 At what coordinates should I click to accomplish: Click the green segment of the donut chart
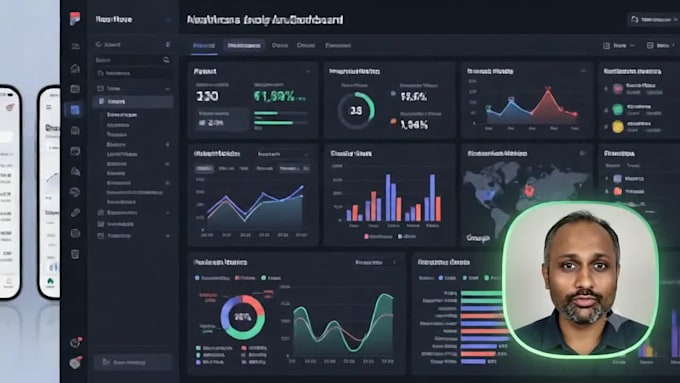[247, 333]
